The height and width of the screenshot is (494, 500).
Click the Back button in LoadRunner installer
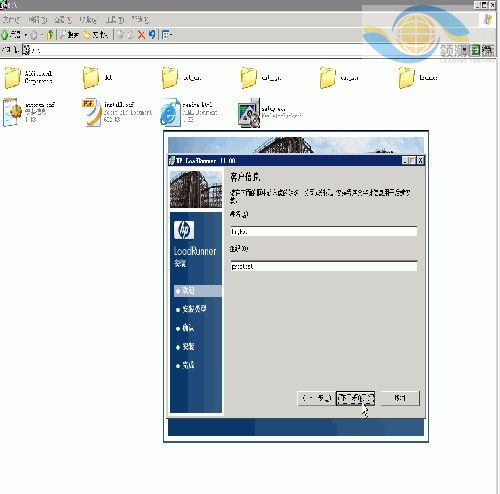pos(316,398)
